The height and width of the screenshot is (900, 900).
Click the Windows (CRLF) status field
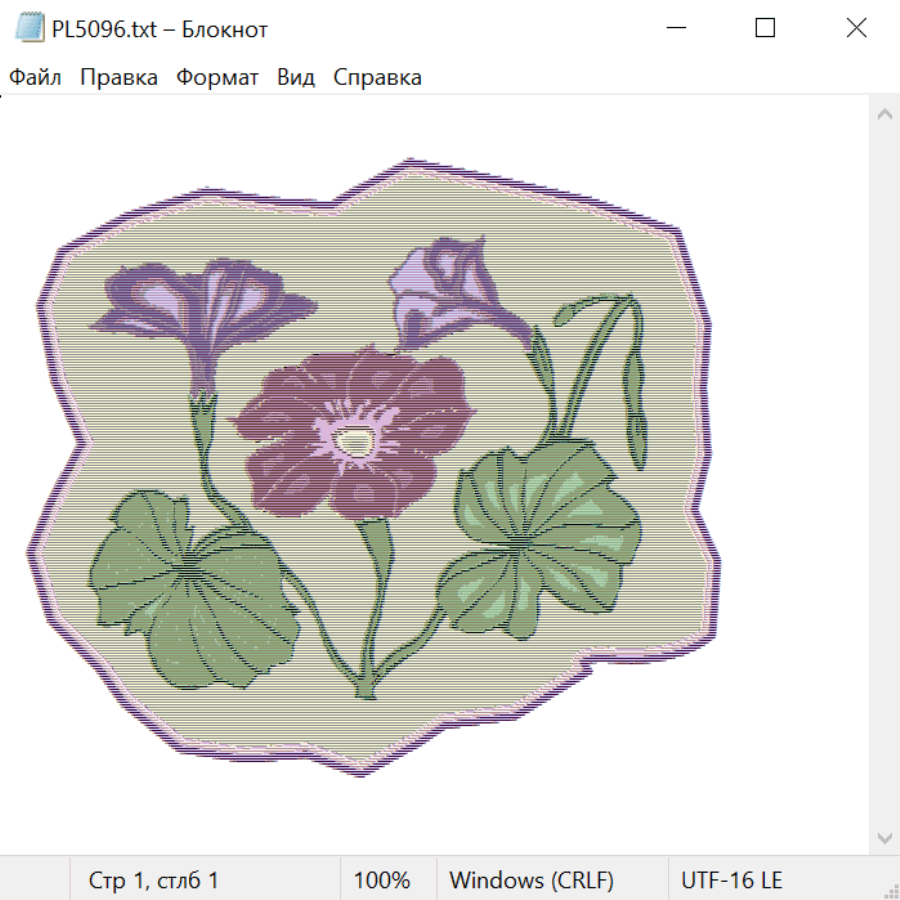[531, 881]
